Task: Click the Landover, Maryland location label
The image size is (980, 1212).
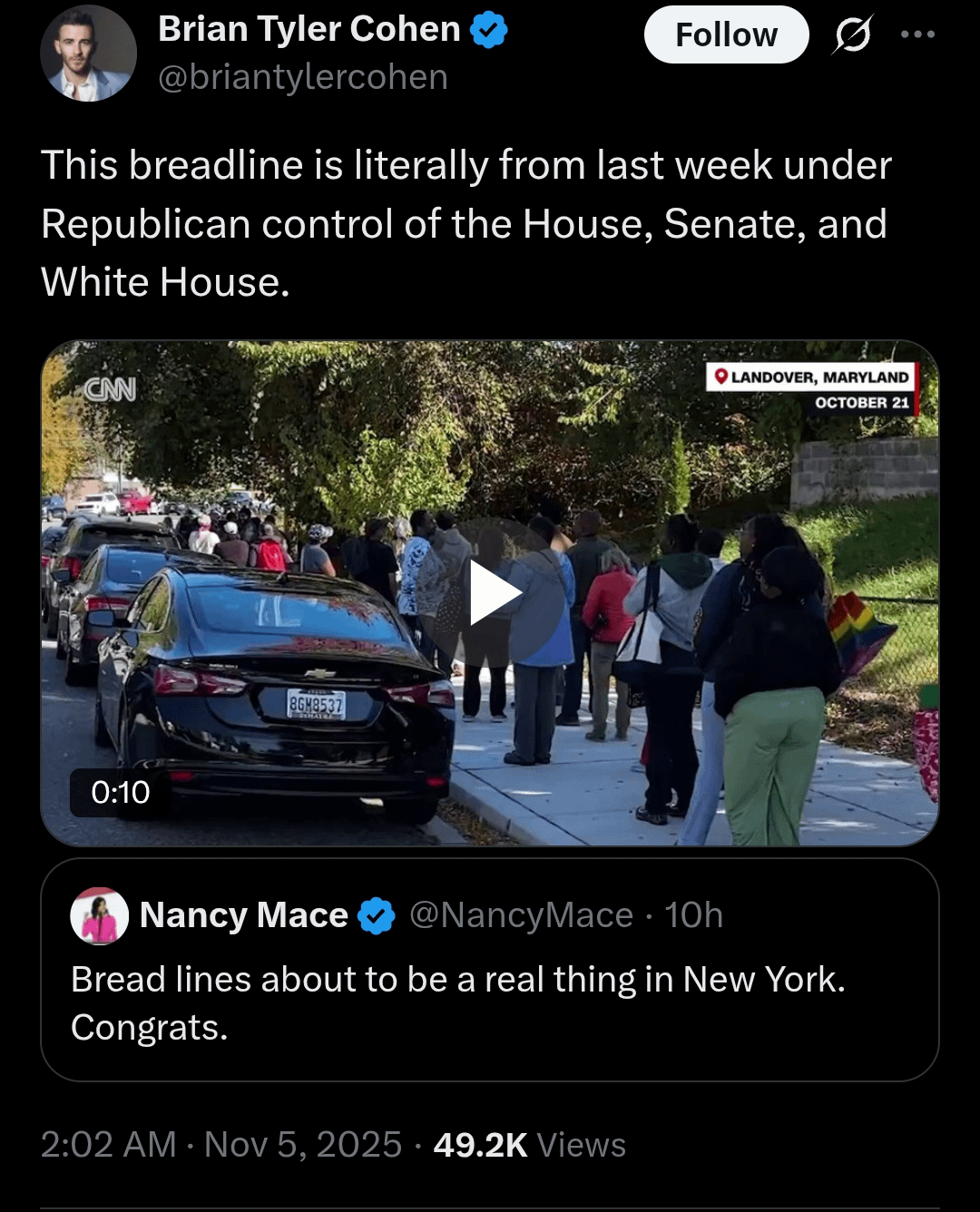Action: (811, 377)
